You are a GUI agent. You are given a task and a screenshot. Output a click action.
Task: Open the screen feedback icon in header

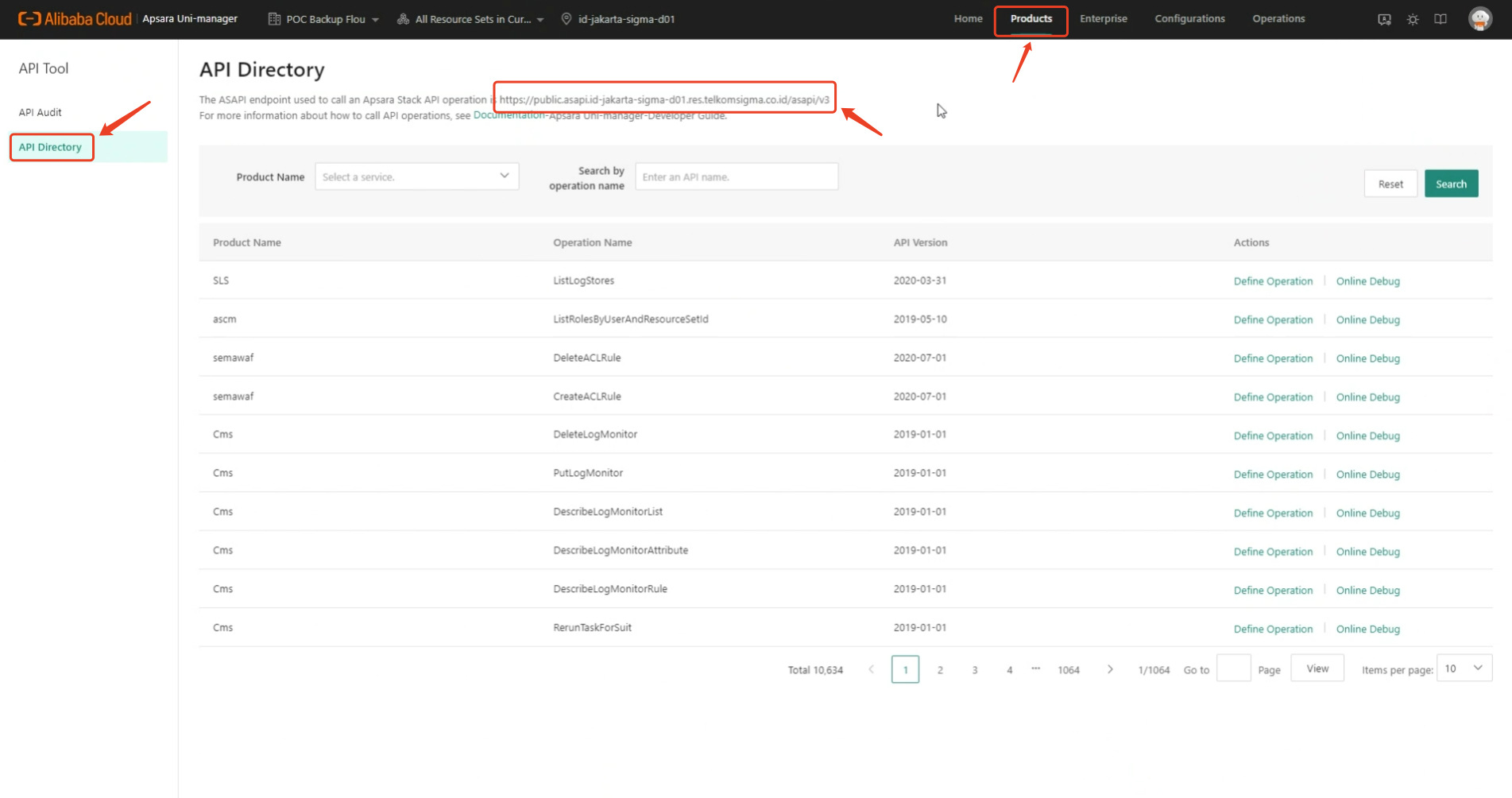[1384, 19]
